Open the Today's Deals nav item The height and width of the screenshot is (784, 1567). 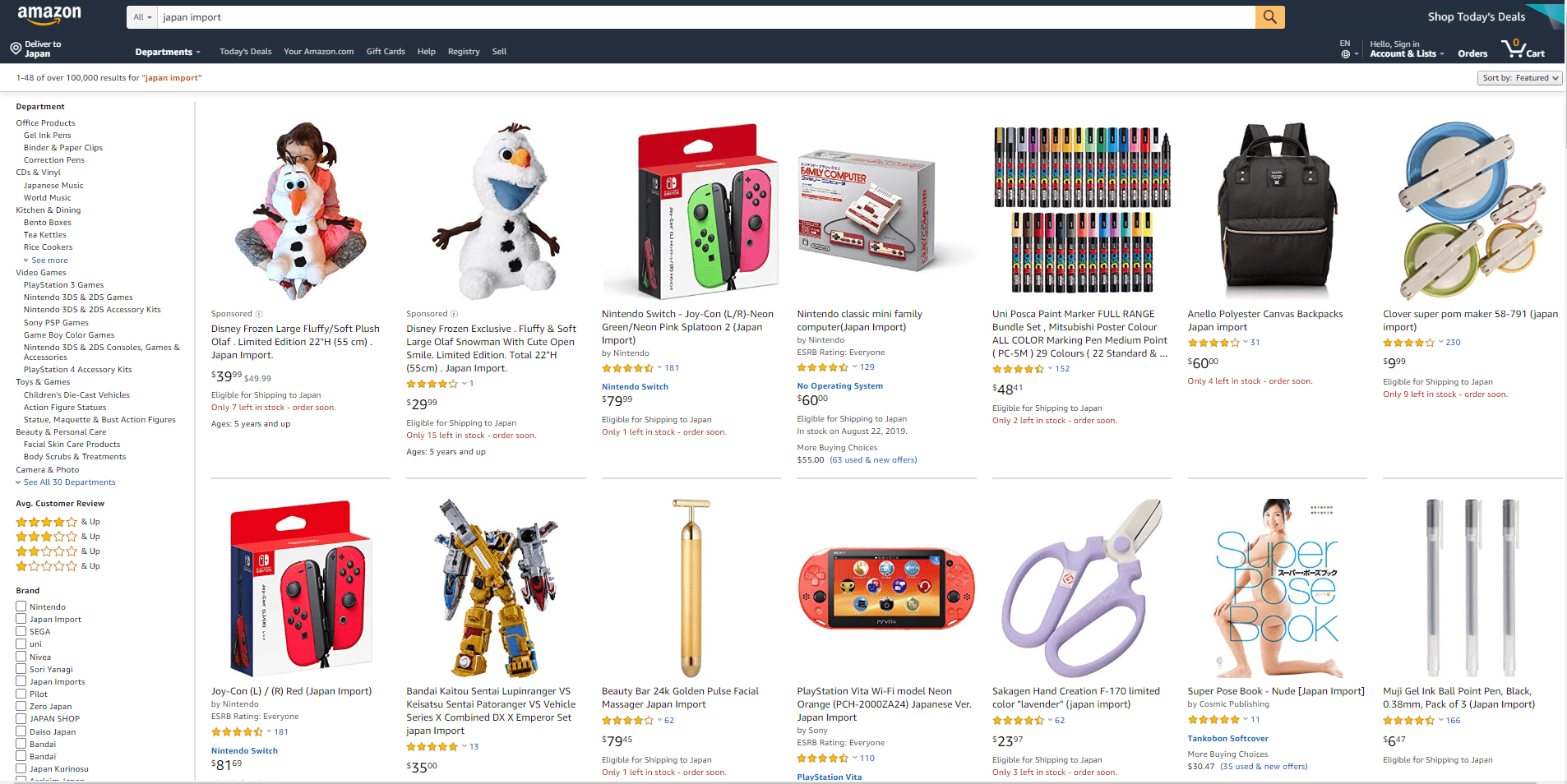coord(245,52)
